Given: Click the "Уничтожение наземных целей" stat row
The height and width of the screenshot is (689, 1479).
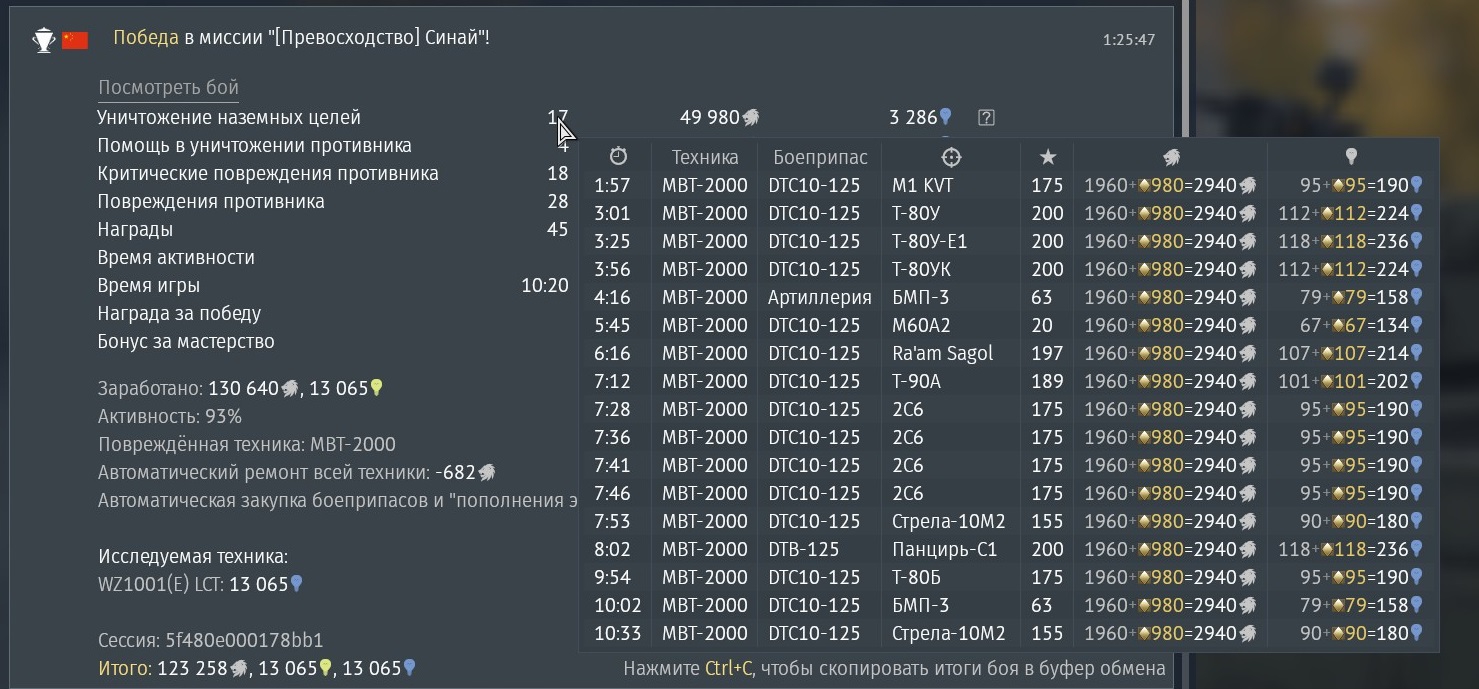Looking at the screenshot, I should click(x=229, y=118).
